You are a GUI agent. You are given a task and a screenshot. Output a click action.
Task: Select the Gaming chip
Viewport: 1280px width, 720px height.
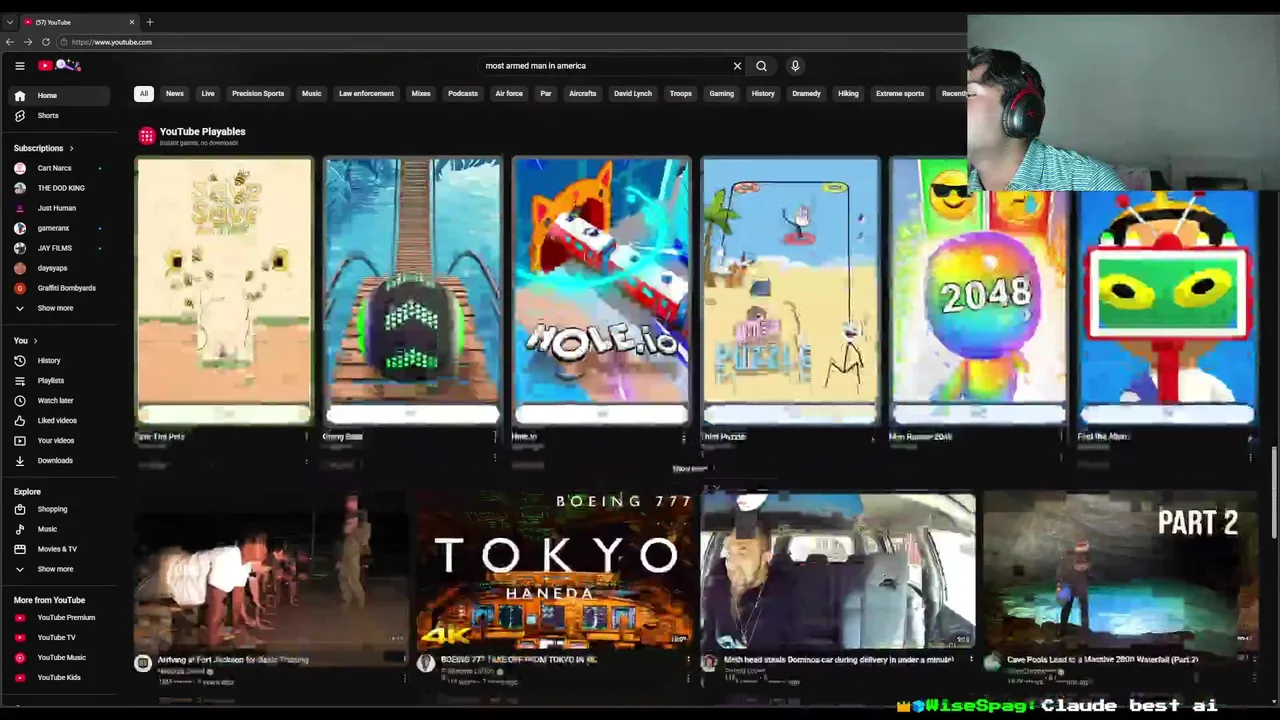pos(722,94)
